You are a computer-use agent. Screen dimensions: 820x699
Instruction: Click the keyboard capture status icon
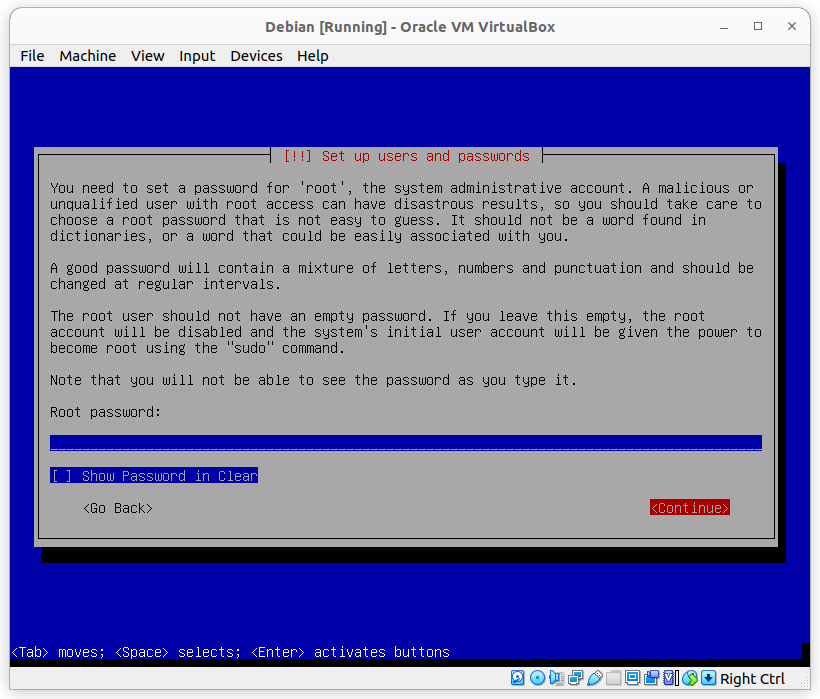click(708, 678)
